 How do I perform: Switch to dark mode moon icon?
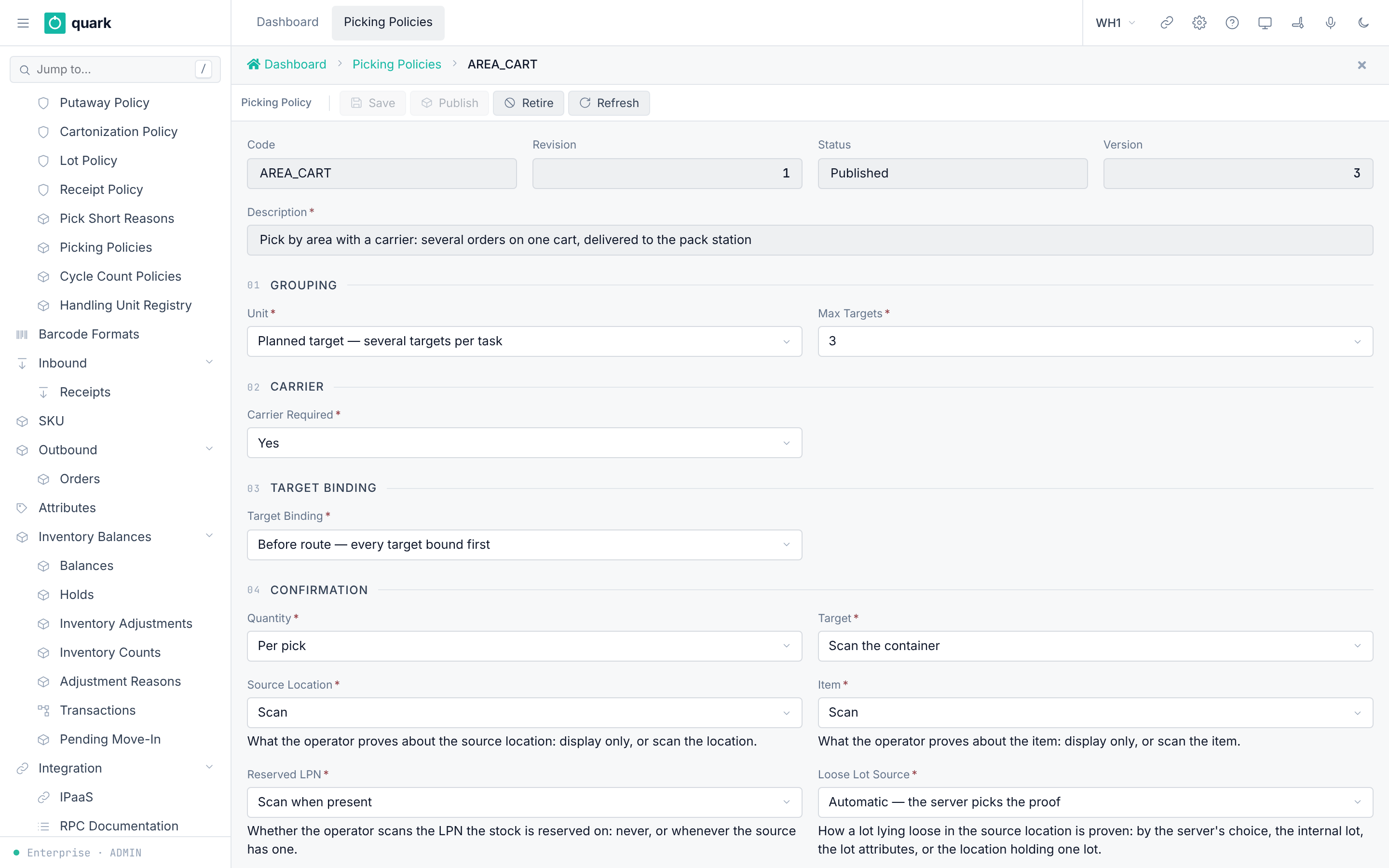tap(1363, 23)
